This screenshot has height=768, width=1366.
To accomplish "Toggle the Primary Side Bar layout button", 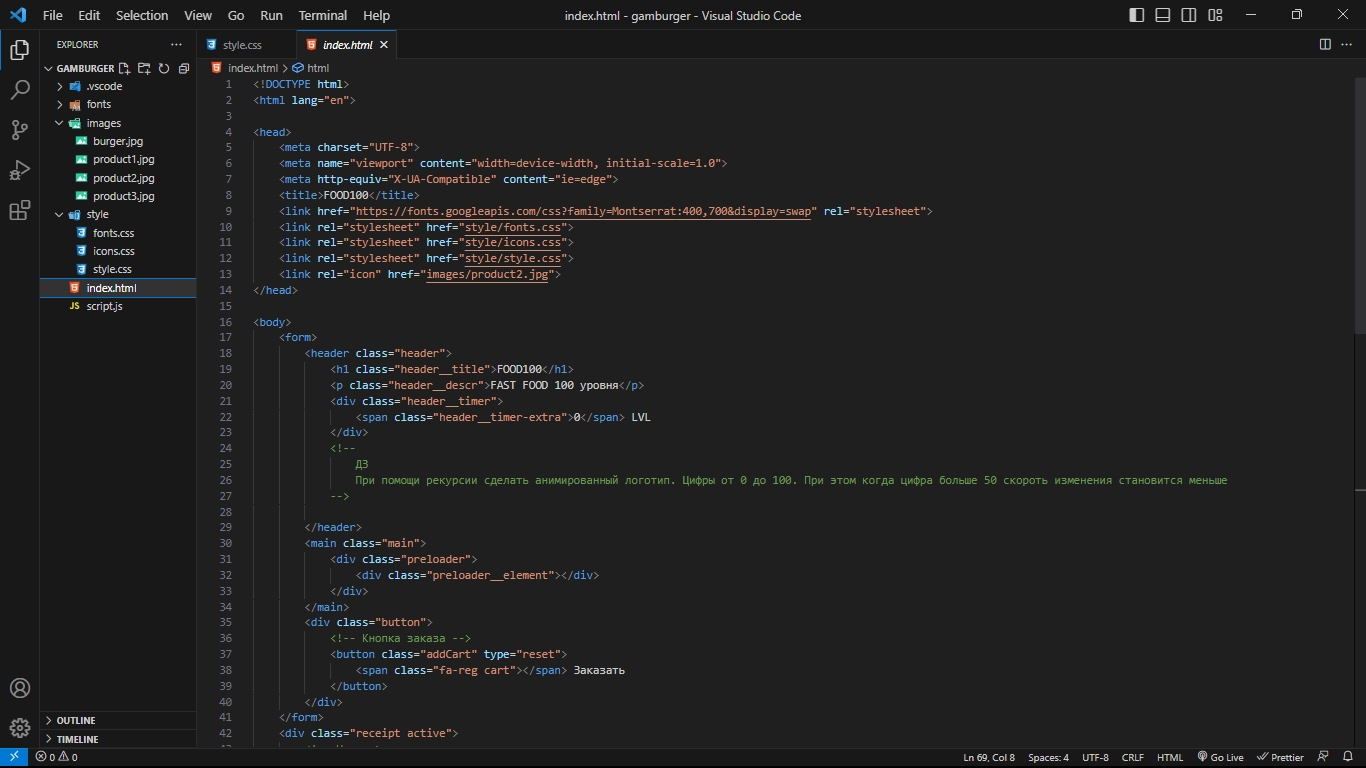I will click(1137, 15).
